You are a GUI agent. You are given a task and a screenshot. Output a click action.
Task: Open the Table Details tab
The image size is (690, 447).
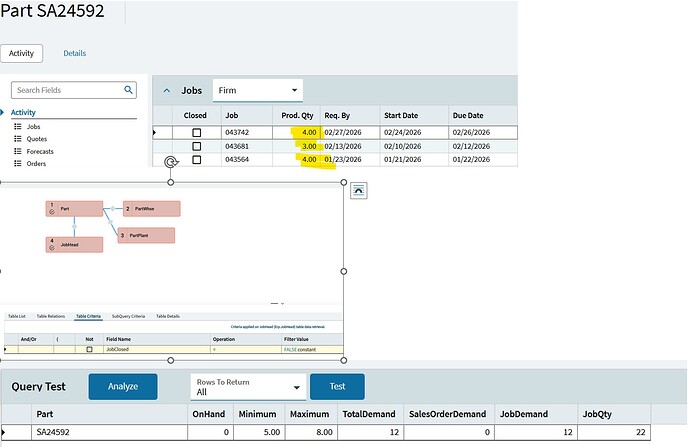(168, 316)
